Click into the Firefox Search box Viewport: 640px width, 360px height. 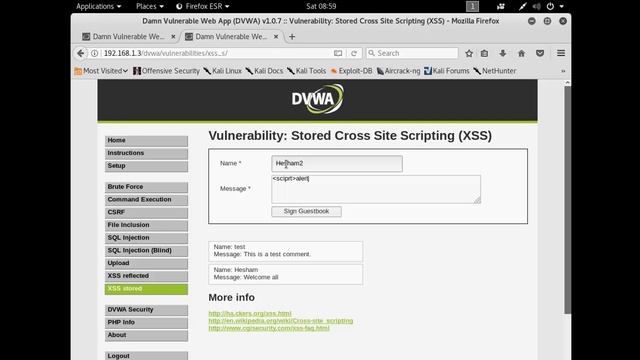point(412,53)
